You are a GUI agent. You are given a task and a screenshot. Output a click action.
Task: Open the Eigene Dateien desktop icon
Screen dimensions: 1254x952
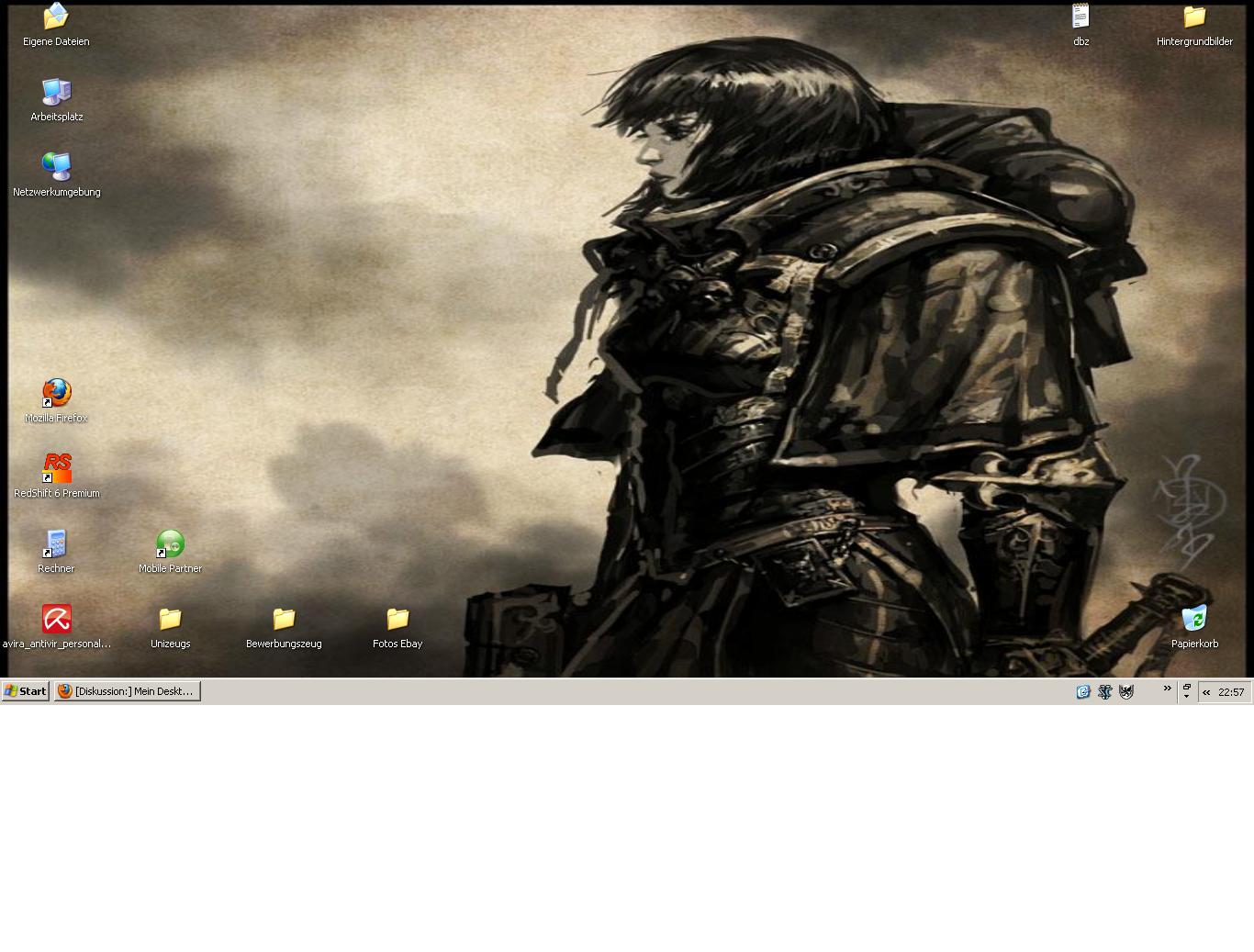point(56,17)
